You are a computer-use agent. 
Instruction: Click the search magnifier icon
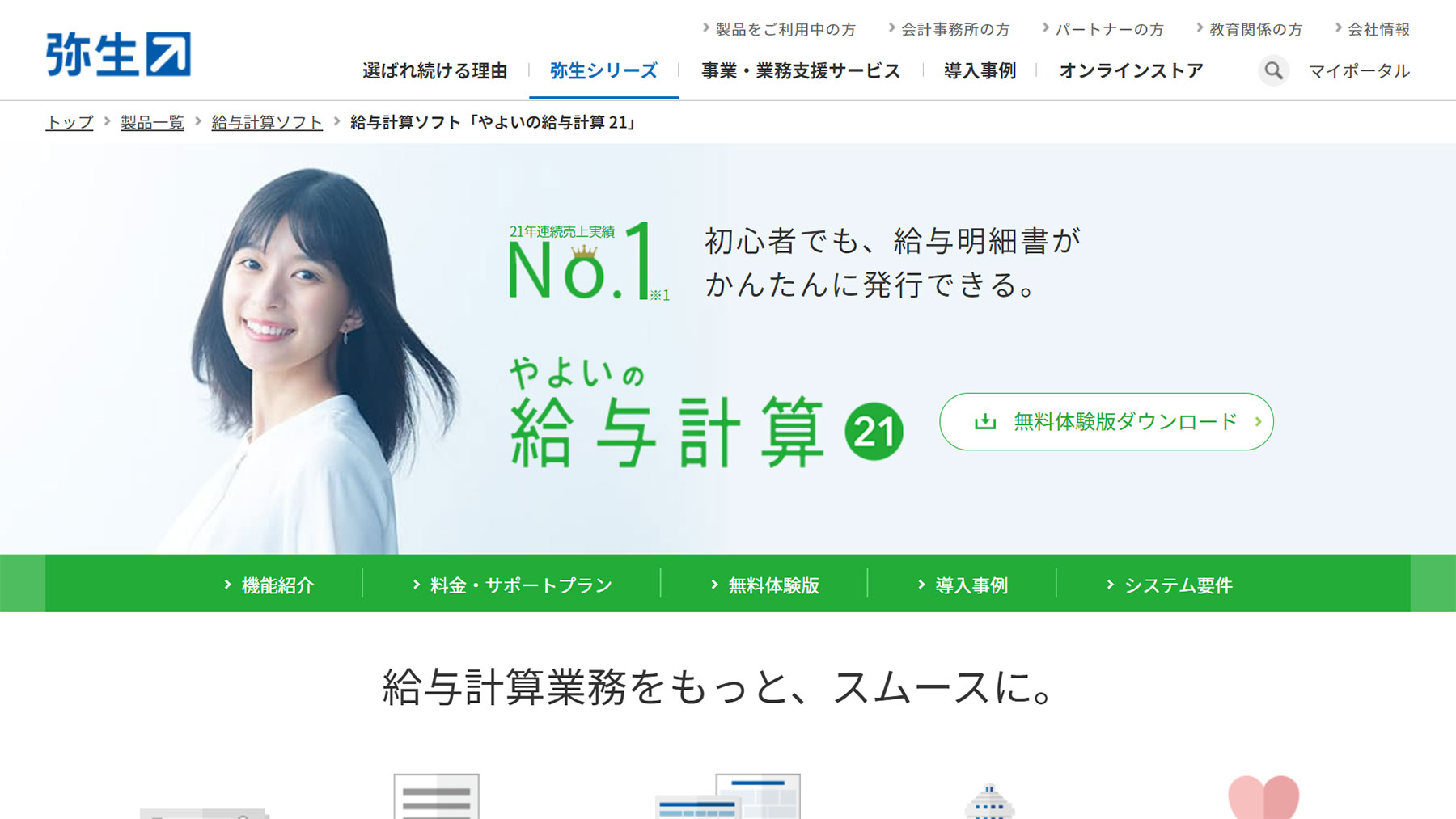[1273, 71]
